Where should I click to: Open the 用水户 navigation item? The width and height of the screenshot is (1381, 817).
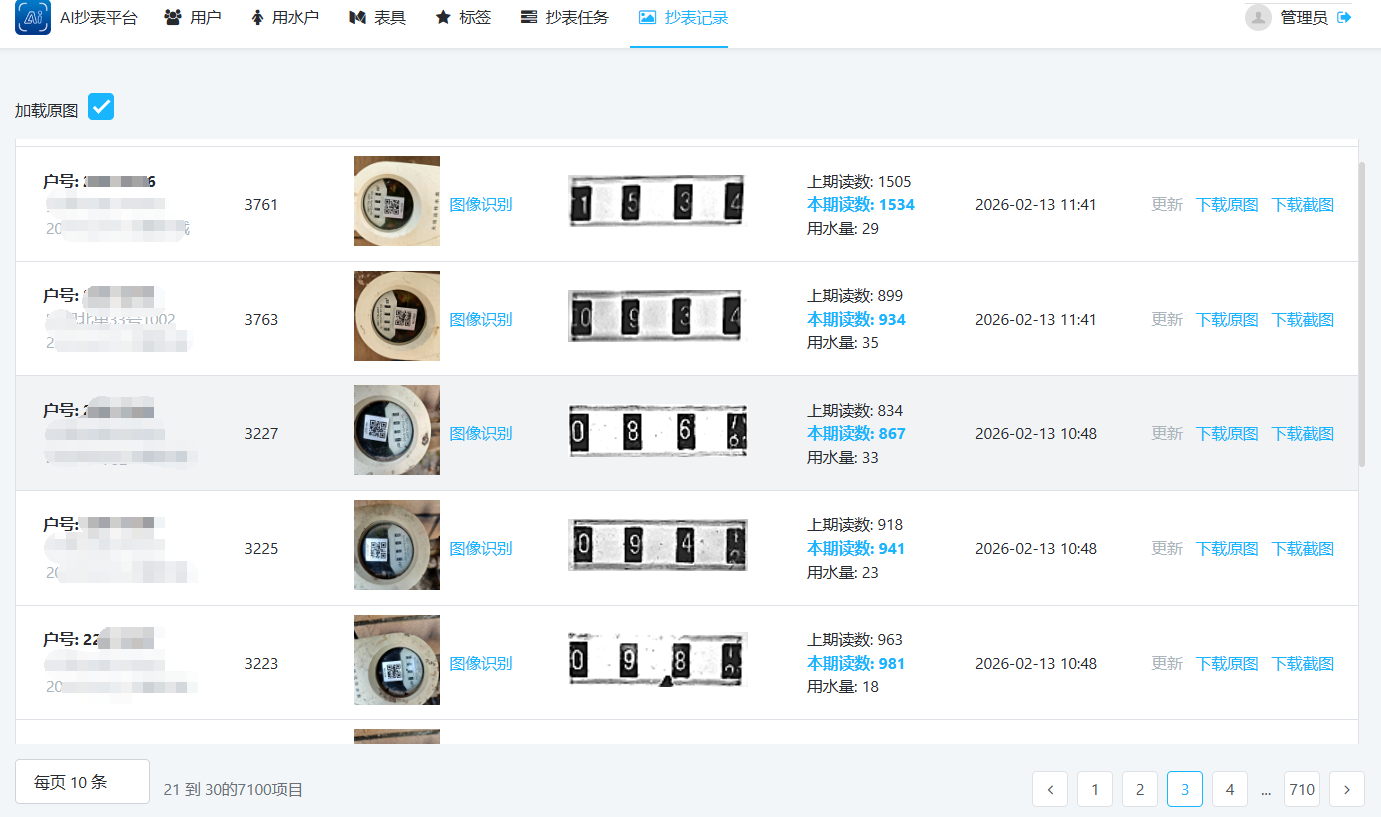click(x=284, y=18)
